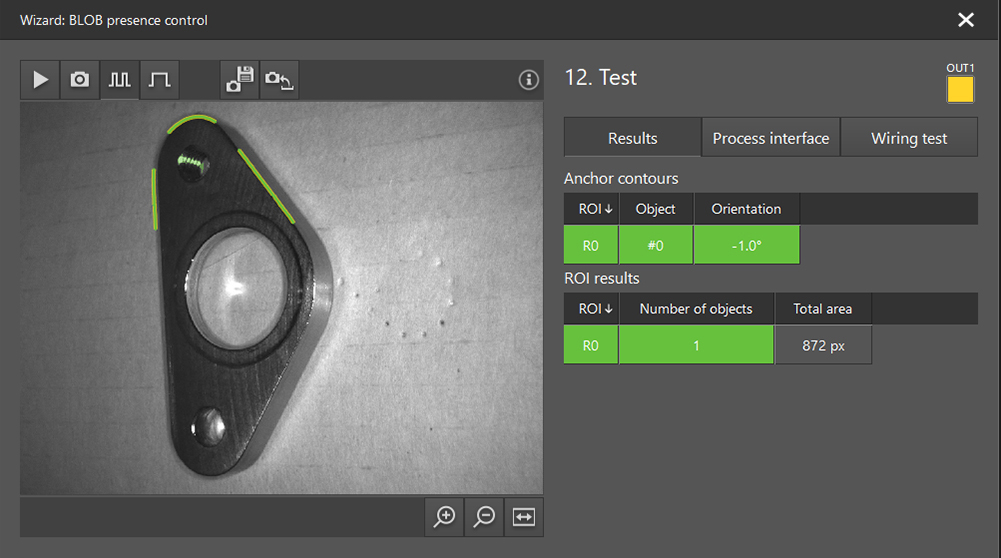
Task: Click the Number of objects column header
Action: [696, 309]
